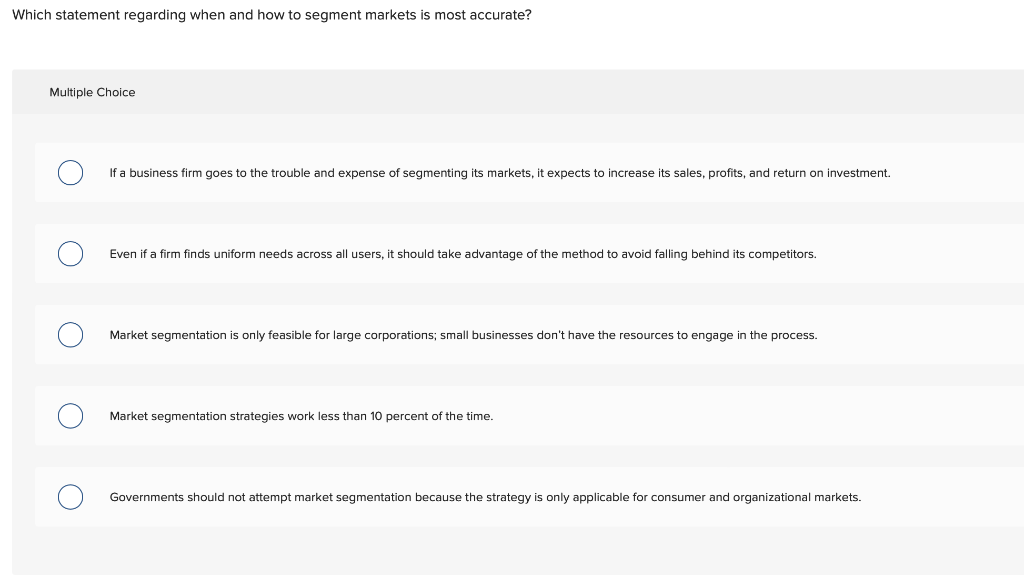This screenshot has height=576, width=1024.
Task: Choose the radio for the '10 percent' answer
Action: click(x=70, y=415)
